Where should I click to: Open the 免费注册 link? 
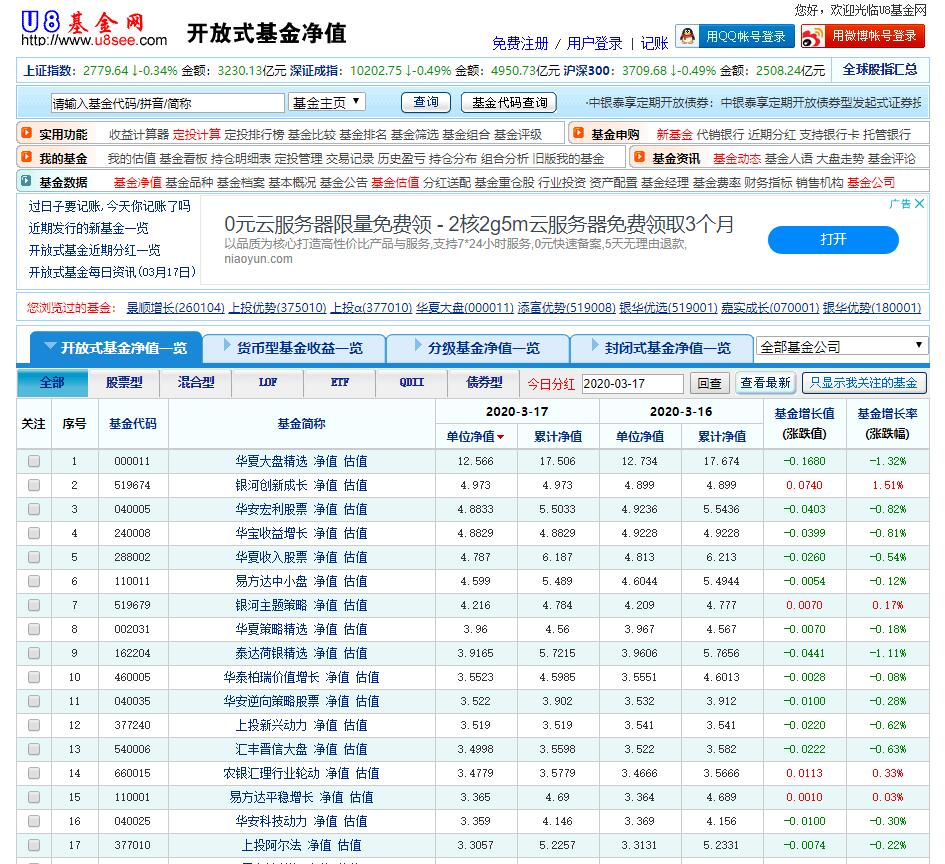coord(520,43)
